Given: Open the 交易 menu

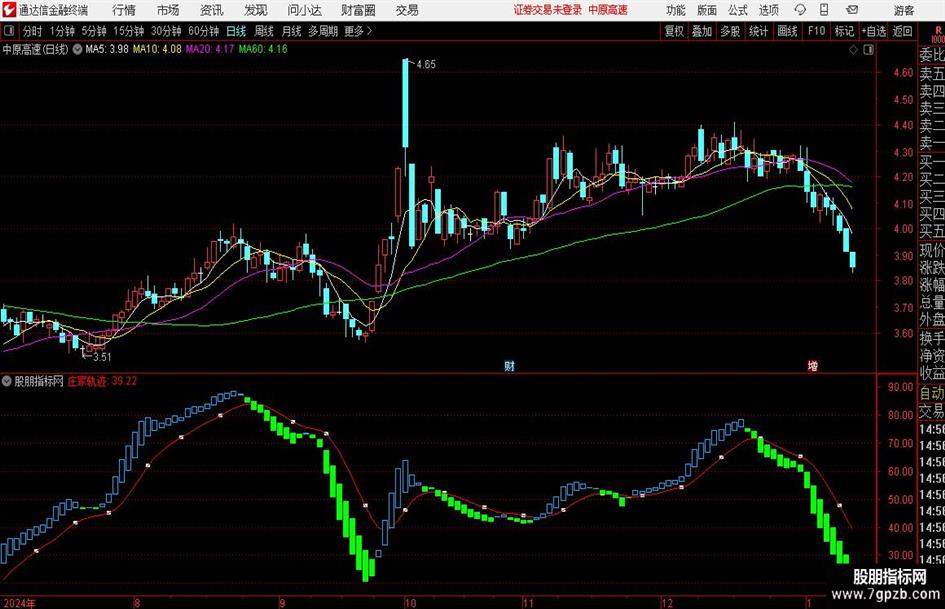Looking at the screenshot, I should (407, 10).
